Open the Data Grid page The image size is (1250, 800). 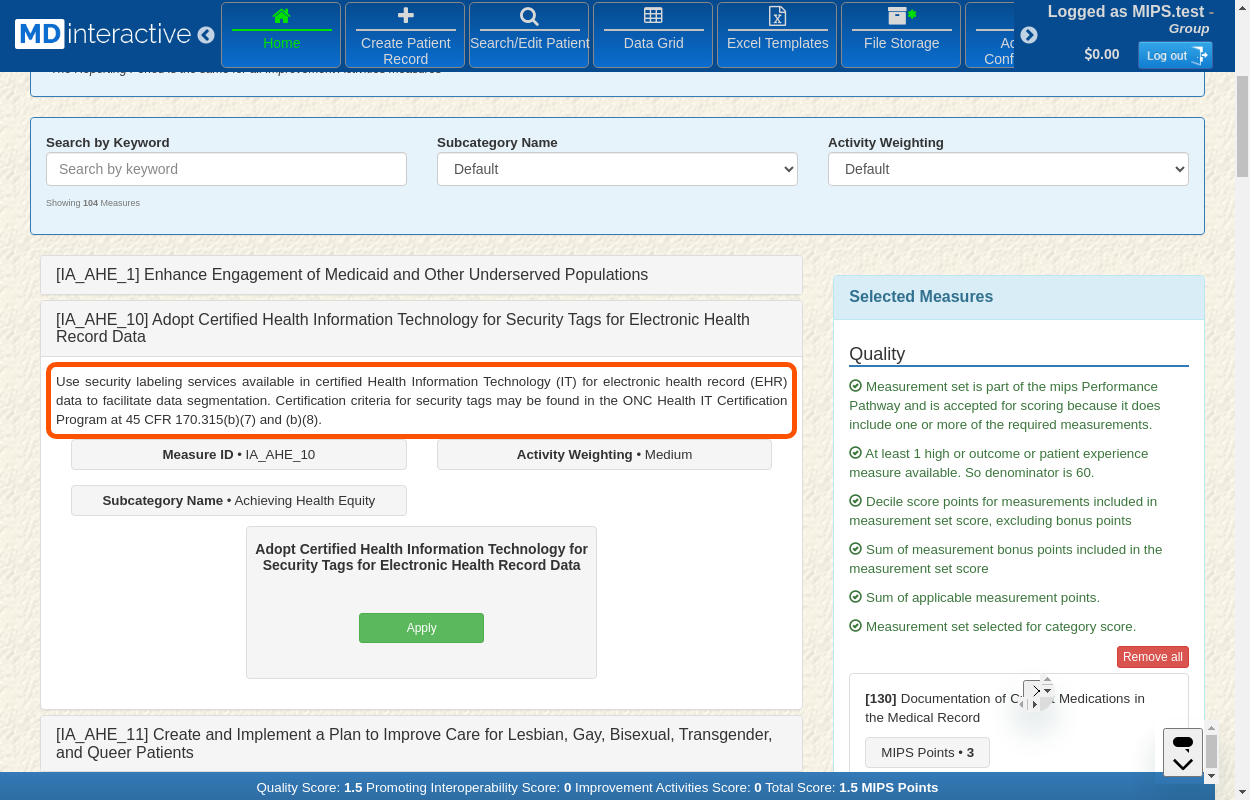tap(653, 35)
